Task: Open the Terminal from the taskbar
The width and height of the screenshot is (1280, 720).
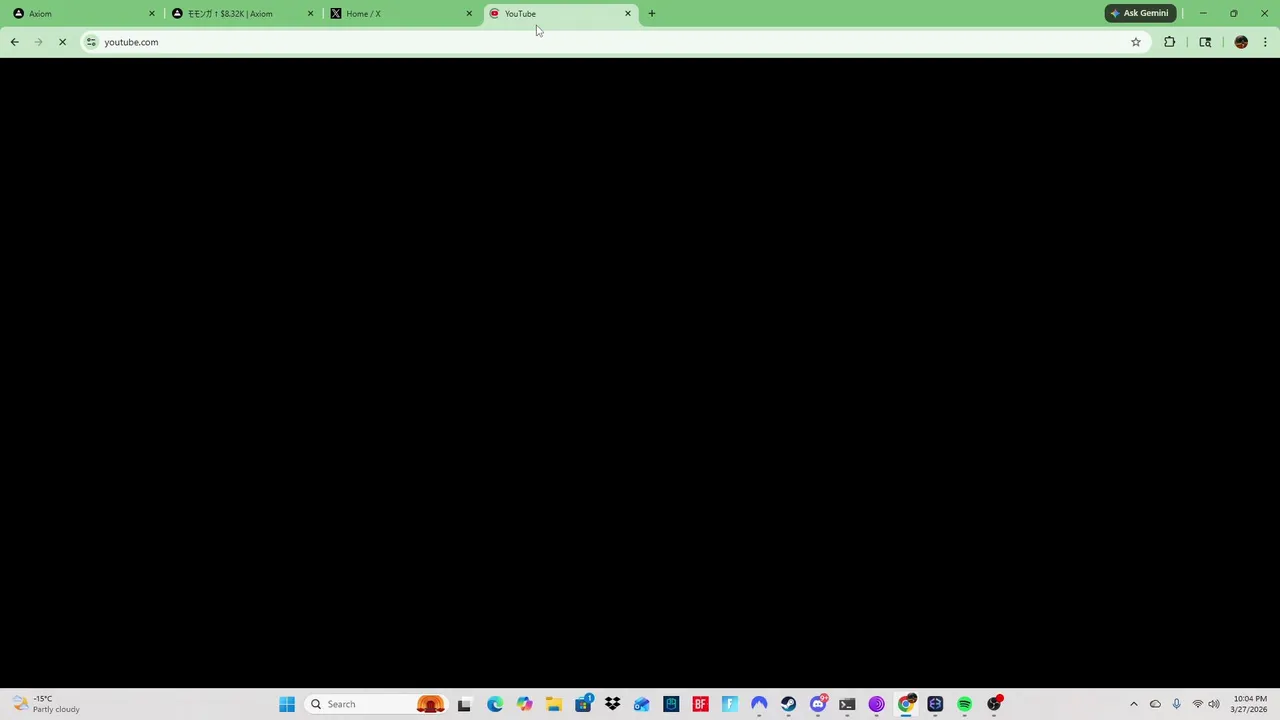Action: pos(847,704)
